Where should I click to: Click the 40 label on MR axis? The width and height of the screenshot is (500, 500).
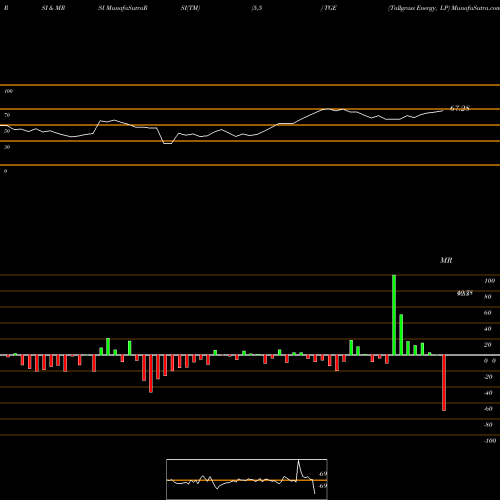pyautogui.click(x=488, y=329)
